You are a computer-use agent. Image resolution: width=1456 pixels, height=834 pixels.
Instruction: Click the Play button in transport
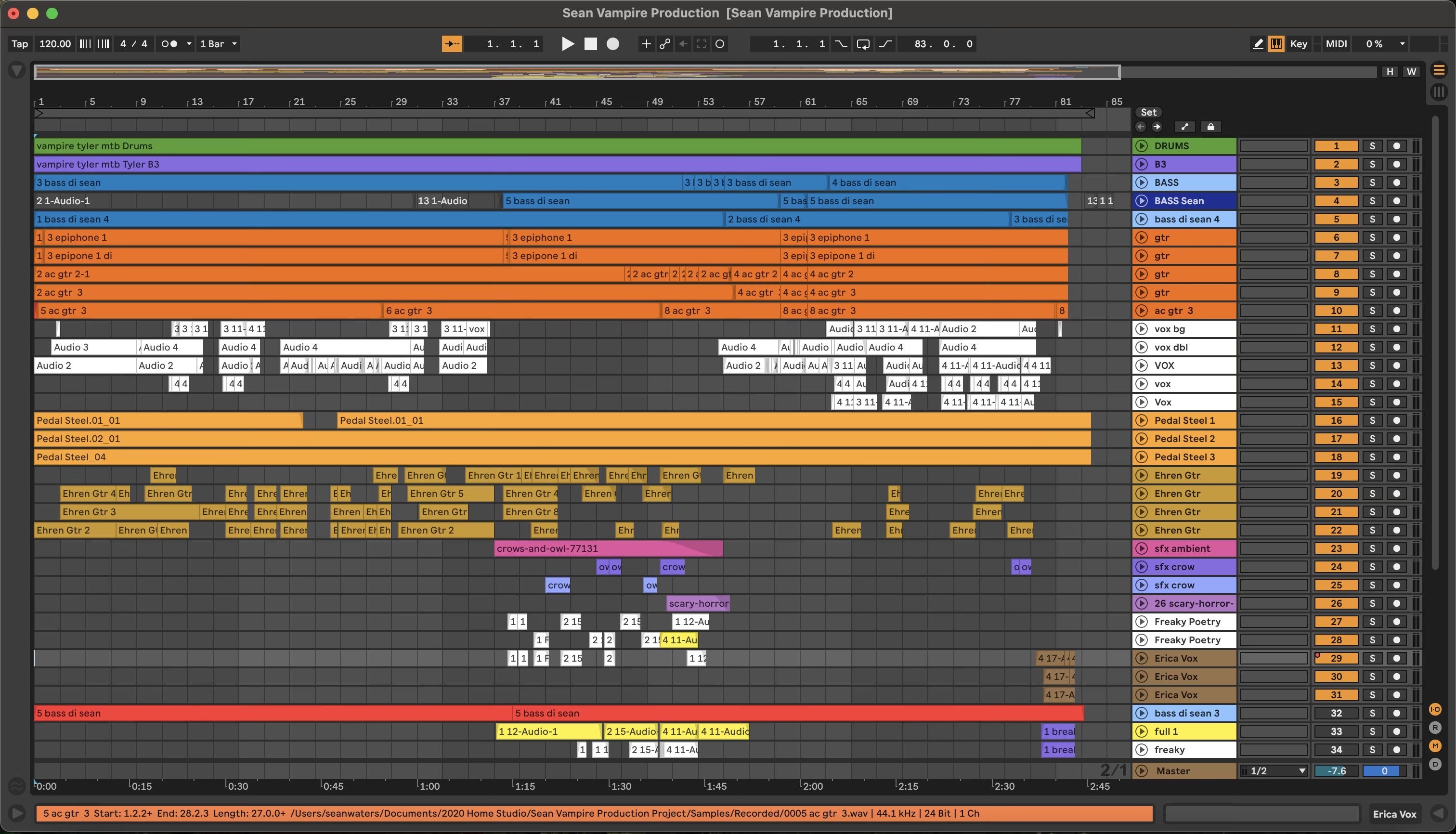point(567,44)
